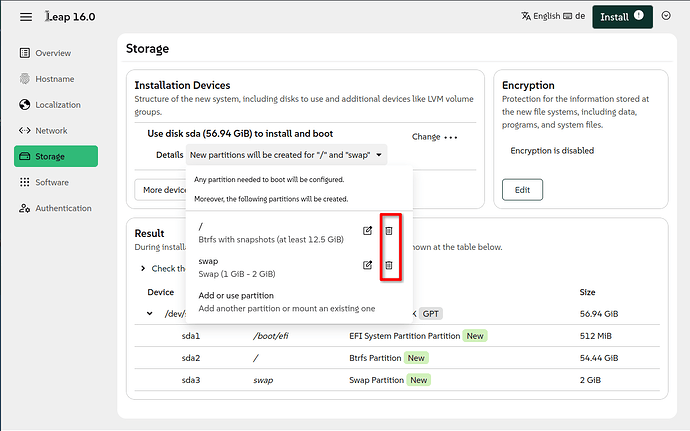Viewport: 690px width, 431px height.
Task: Delete the swap partition with trash icon
Action: pyautogui.click(x=389, y=265)
